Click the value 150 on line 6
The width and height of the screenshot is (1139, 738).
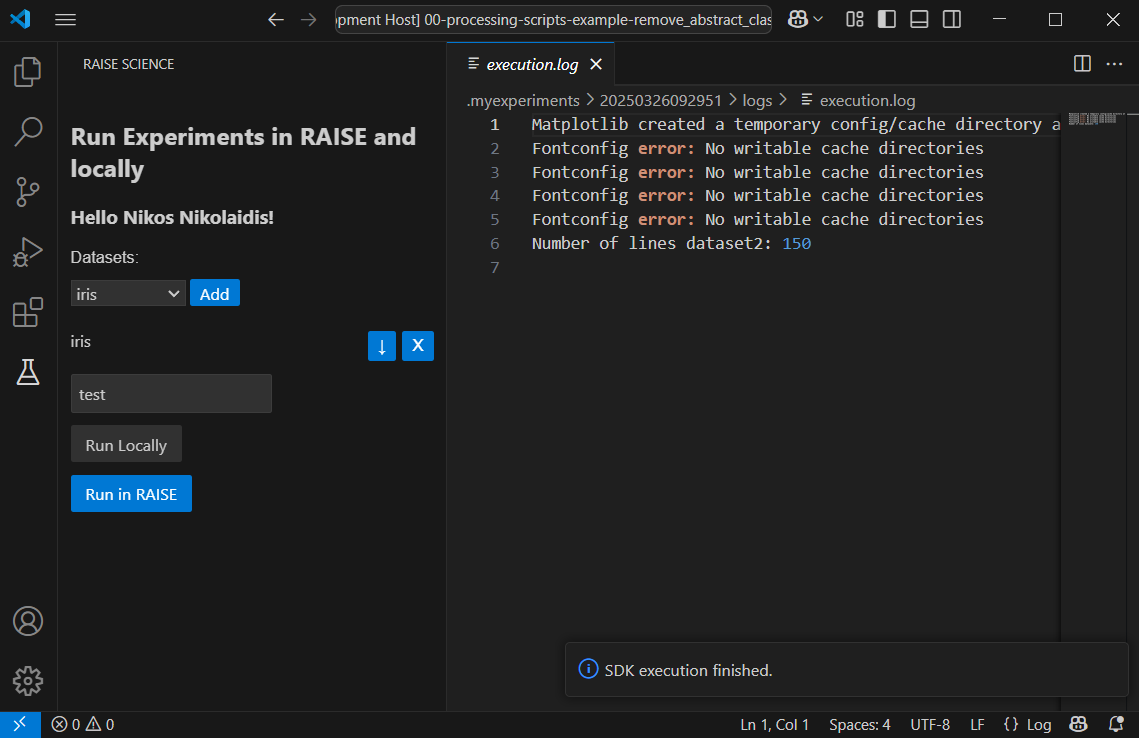(x=797, y=243)
